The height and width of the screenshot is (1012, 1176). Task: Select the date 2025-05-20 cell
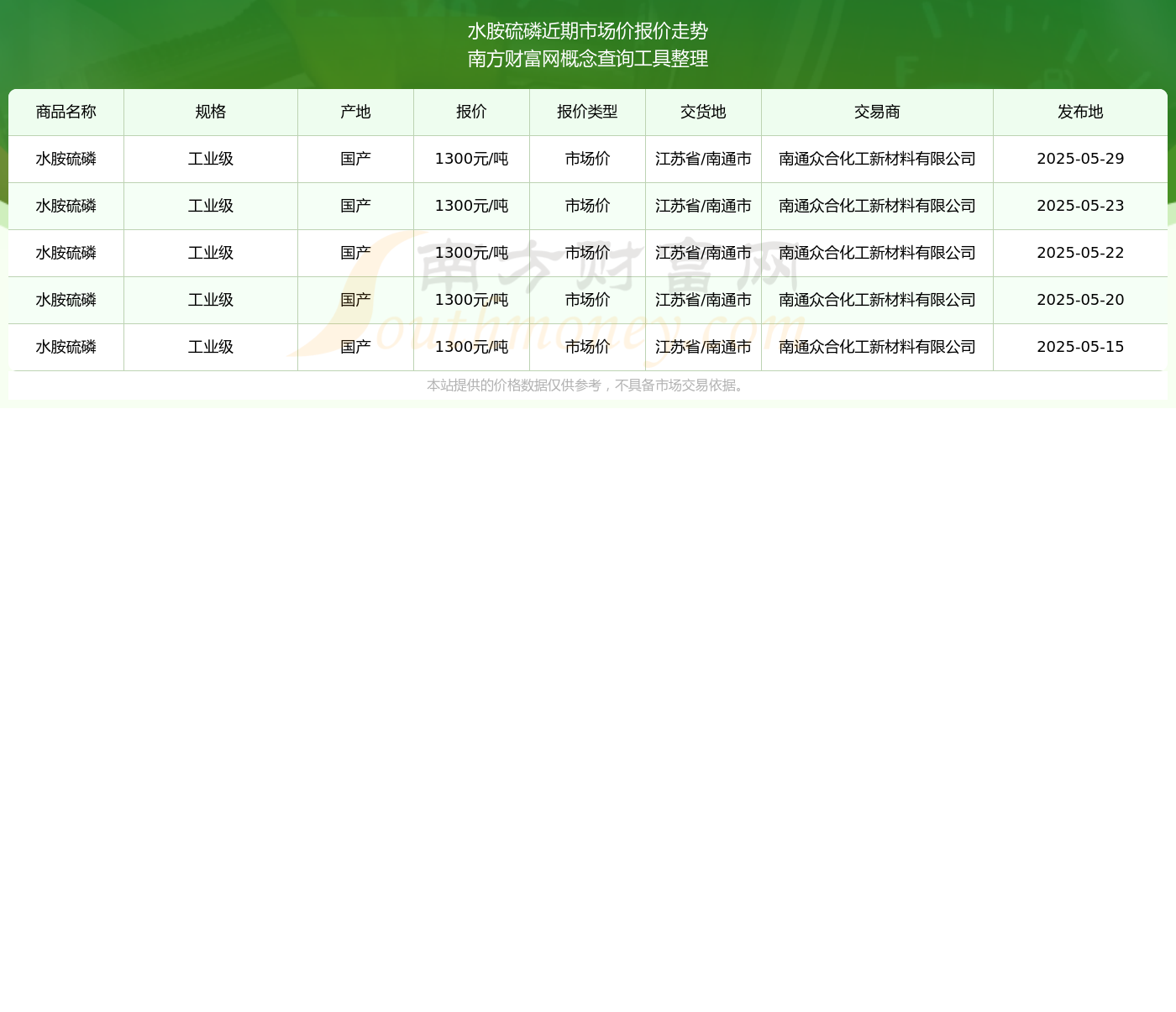coord(1080,300)
